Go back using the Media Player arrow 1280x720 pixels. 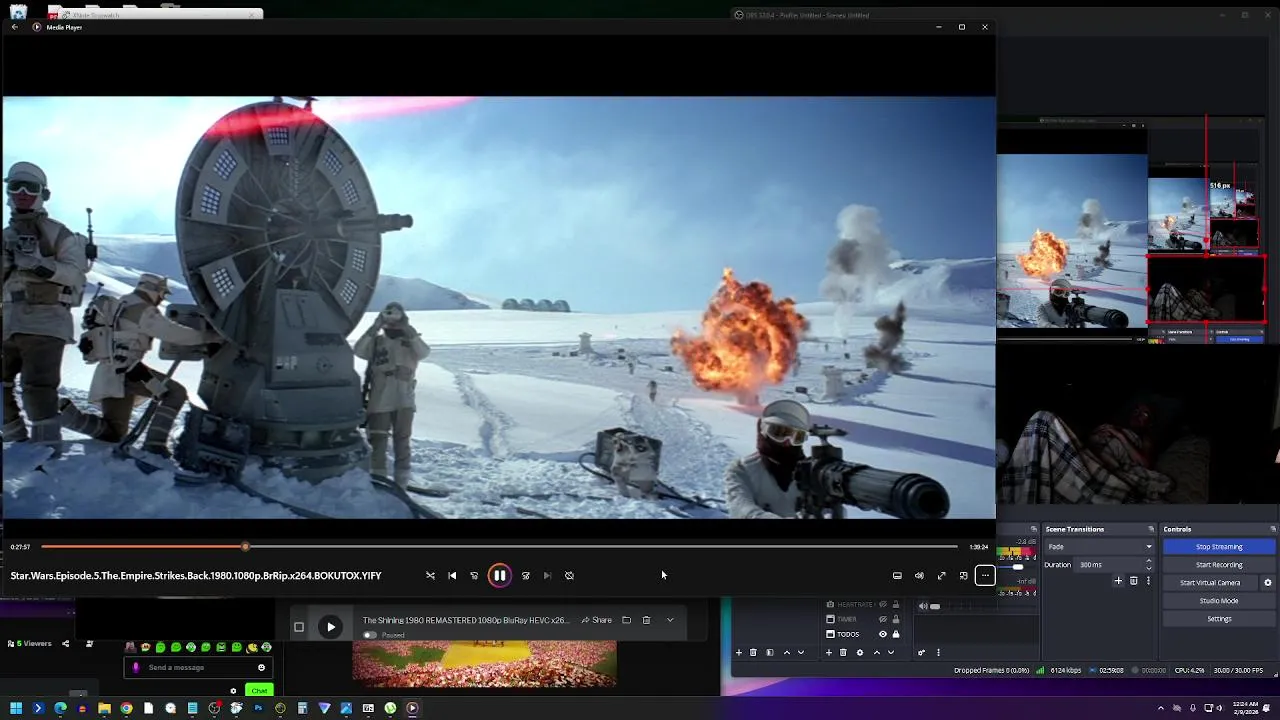pyautogui.click(x=15, y=27)
